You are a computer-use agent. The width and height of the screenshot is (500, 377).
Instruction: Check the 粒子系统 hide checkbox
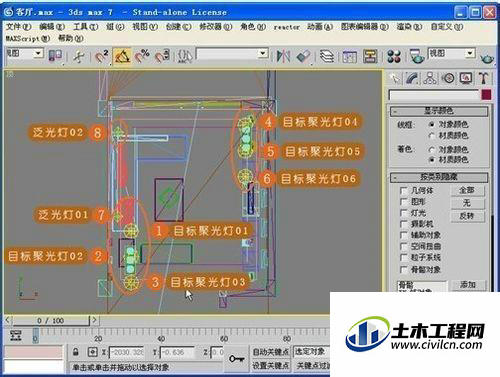click(x=404, y=258)
